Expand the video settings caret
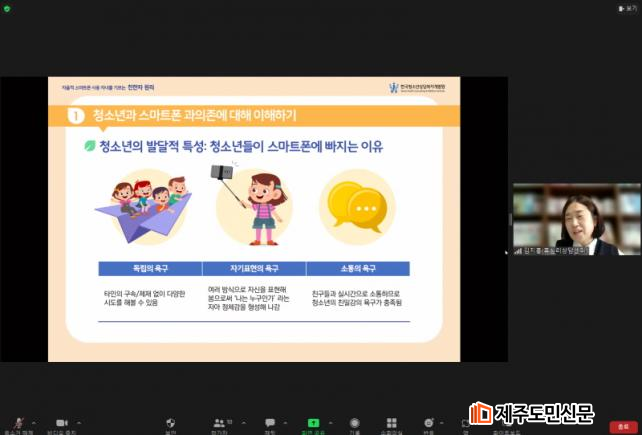The image size is (642, 435). coord(78,422)
